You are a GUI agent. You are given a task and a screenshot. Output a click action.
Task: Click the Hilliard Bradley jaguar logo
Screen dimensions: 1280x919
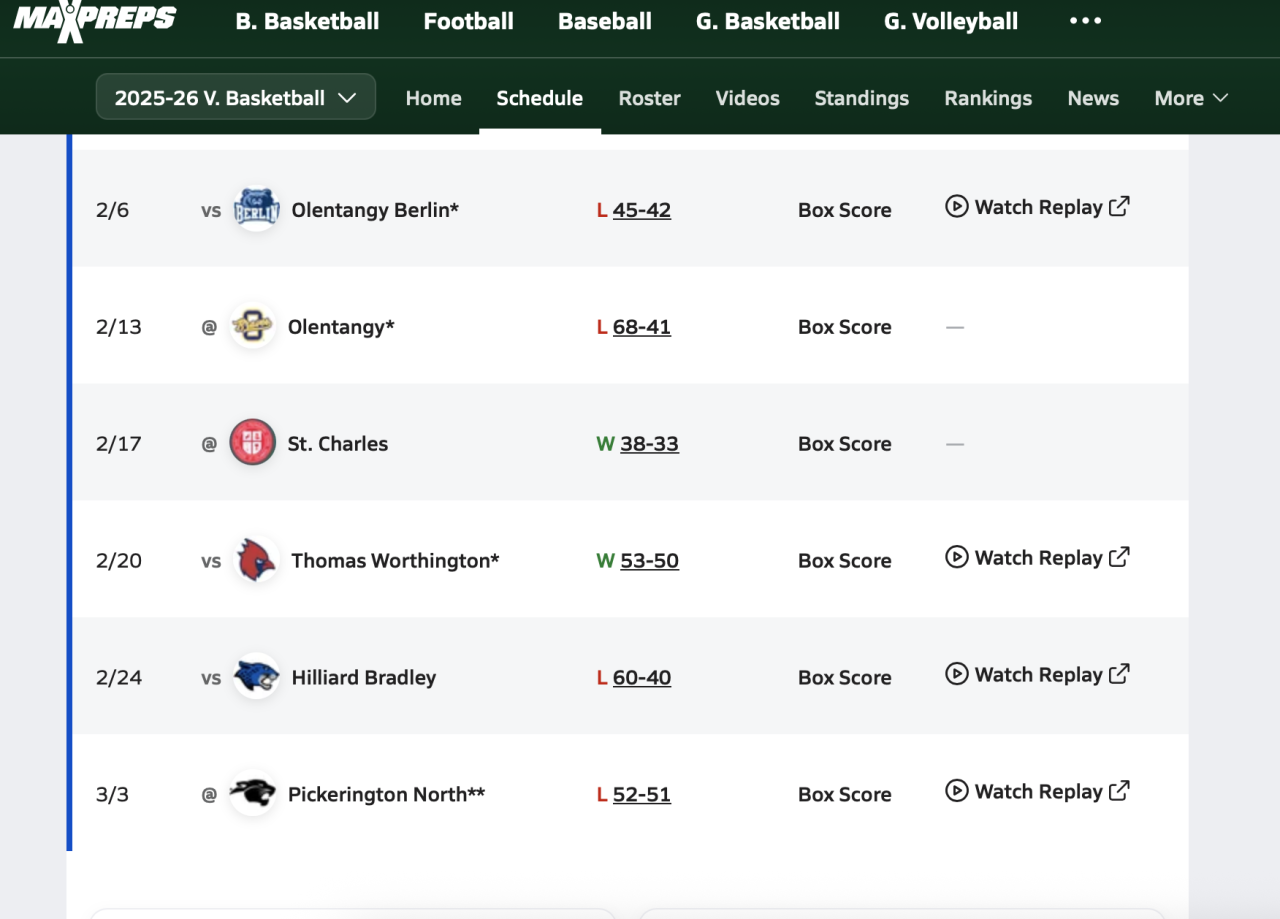(256, 677)
